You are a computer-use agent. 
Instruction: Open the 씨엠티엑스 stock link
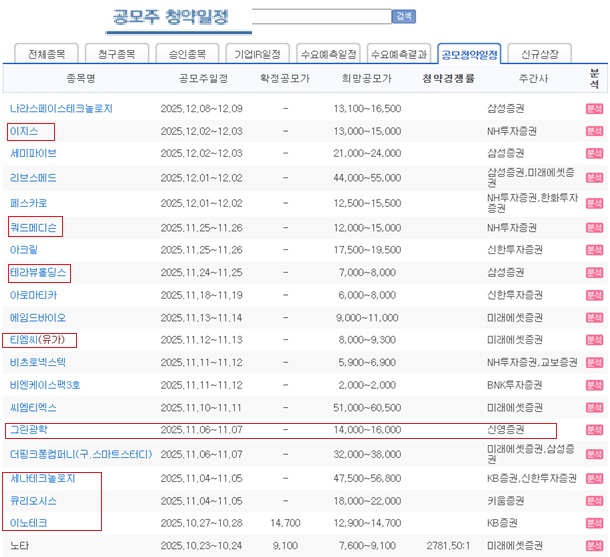click(x=33, y=408)
